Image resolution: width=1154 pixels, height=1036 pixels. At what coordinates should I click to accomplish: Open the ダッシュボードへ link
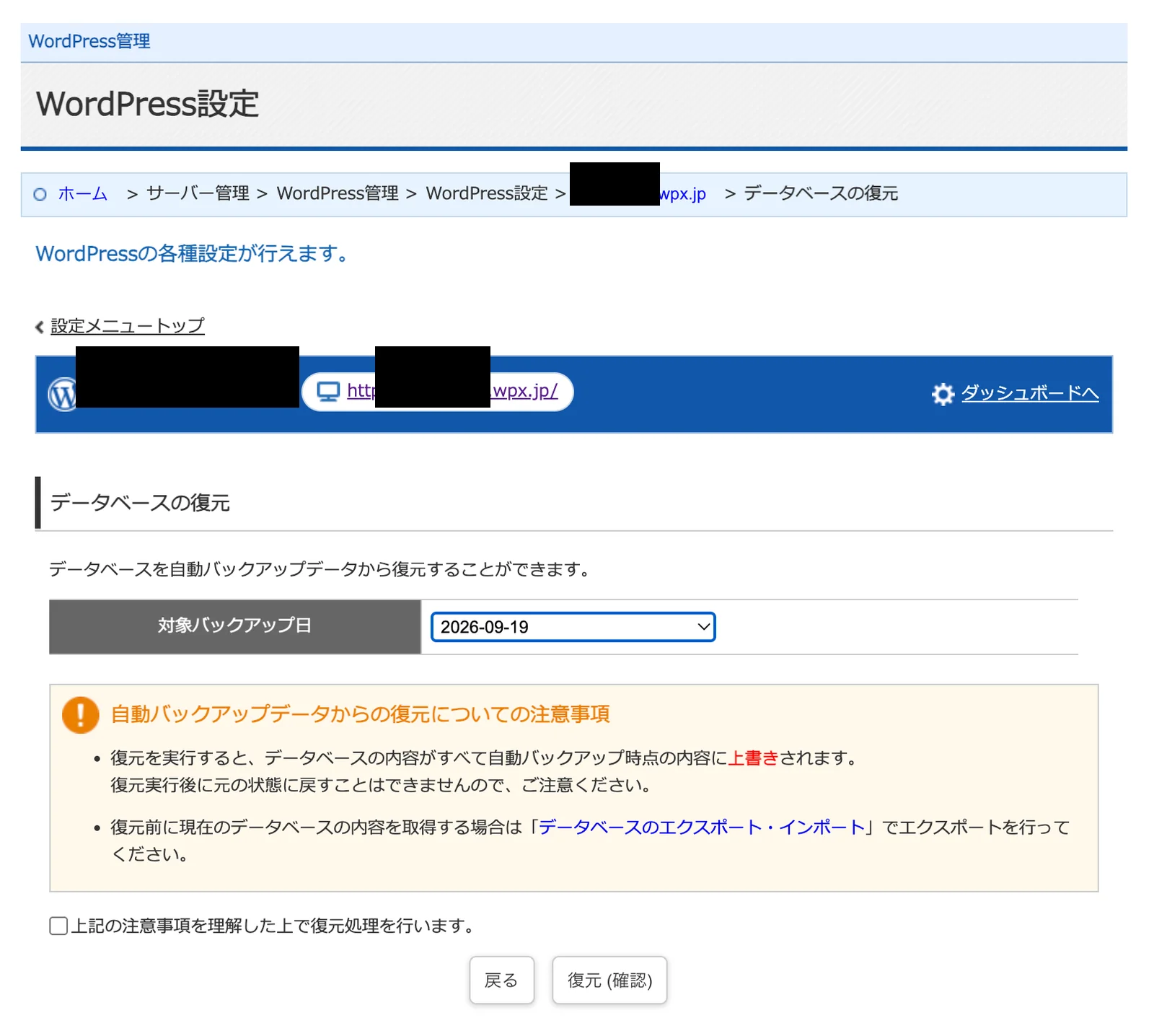coord(1030,393)
